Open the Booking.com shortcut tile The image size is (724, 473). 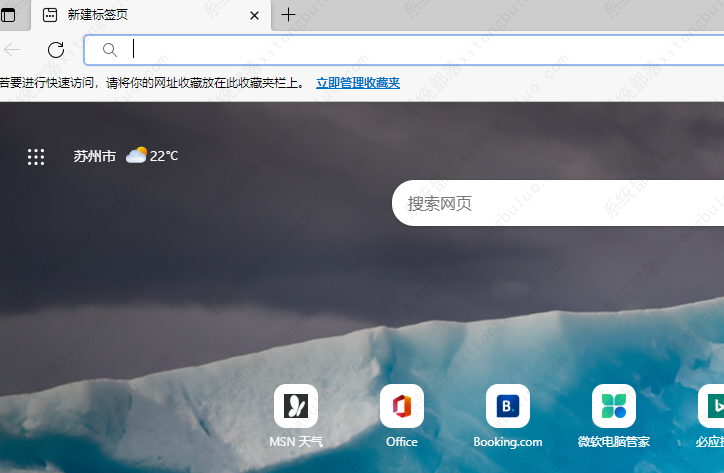(507, 406)
